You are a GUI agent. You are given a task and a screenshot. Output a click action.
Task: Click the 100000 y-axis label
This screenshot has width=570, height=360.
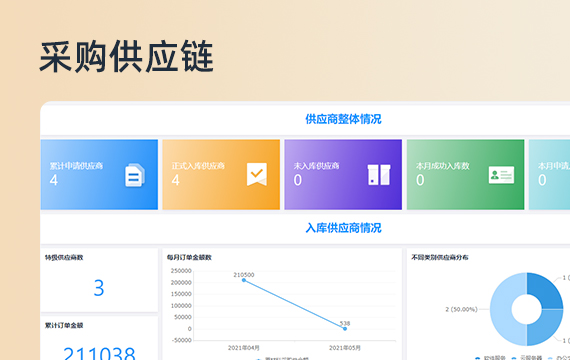181,306
